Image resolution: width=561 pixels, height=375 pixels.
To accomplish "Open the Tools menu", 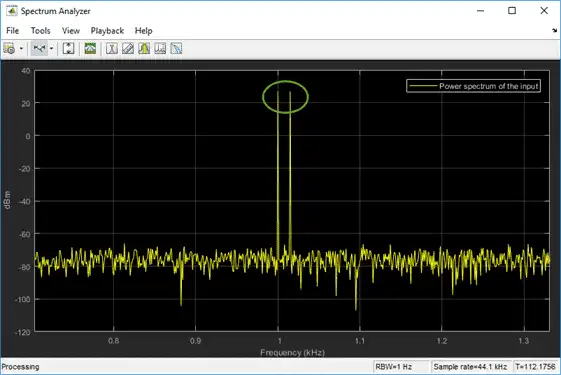I will click(40, 31).
